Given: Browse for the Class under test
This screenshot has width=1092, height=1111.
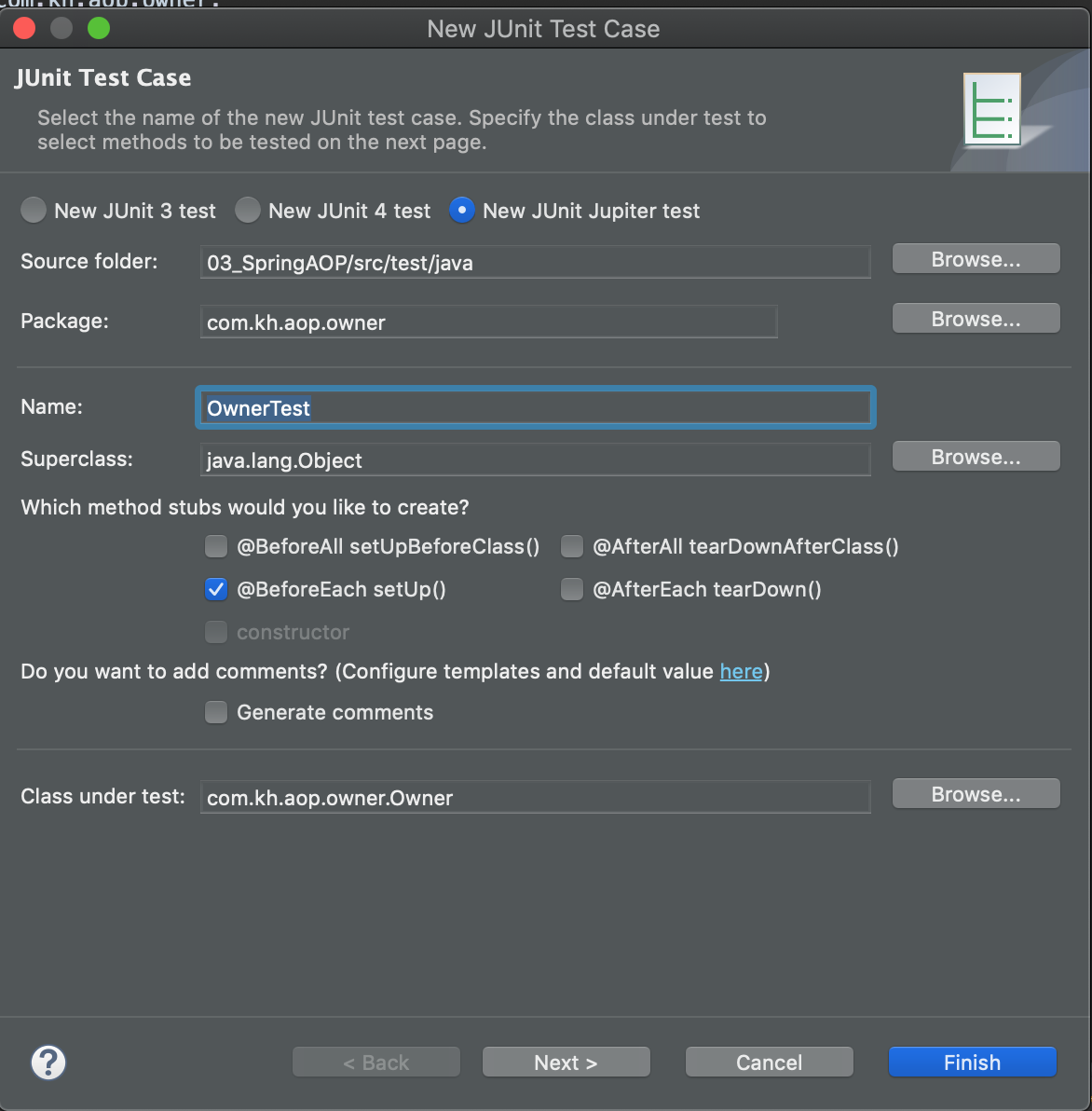Looking at the screenshot, I should coord(976,794).
